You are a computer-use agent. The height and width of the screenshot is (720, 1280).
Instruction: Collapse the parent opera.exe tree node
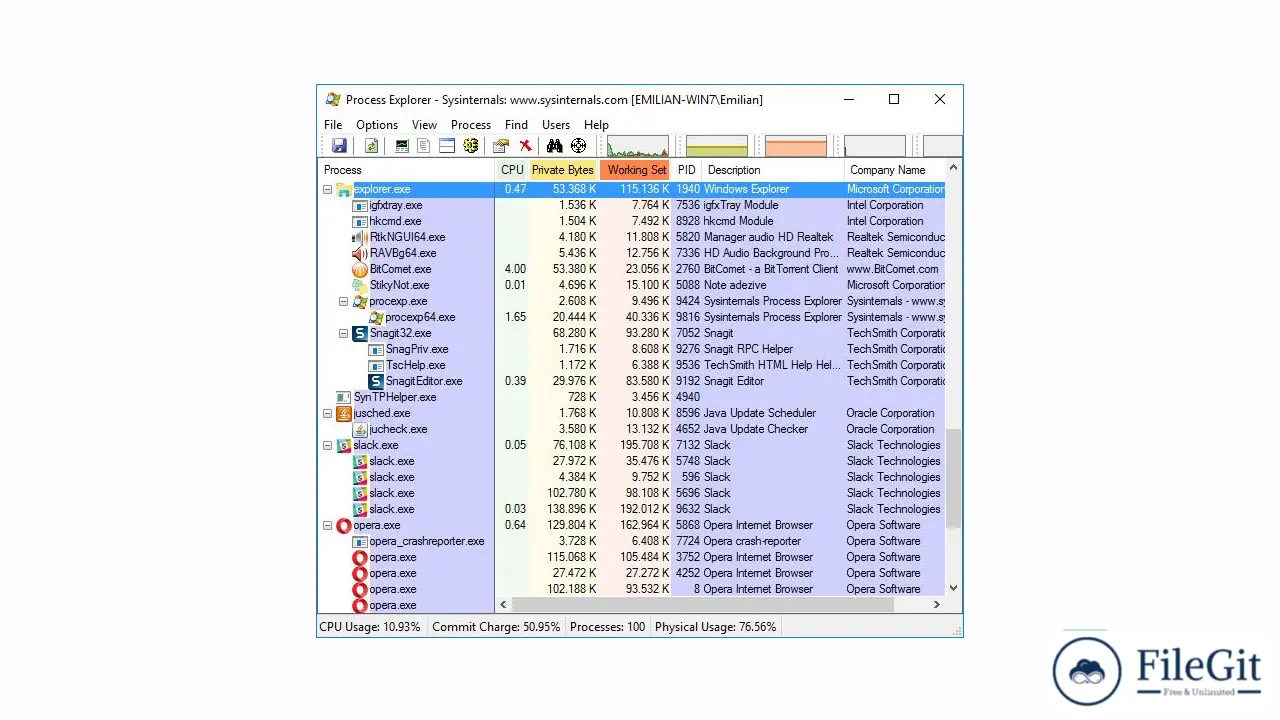327,525
